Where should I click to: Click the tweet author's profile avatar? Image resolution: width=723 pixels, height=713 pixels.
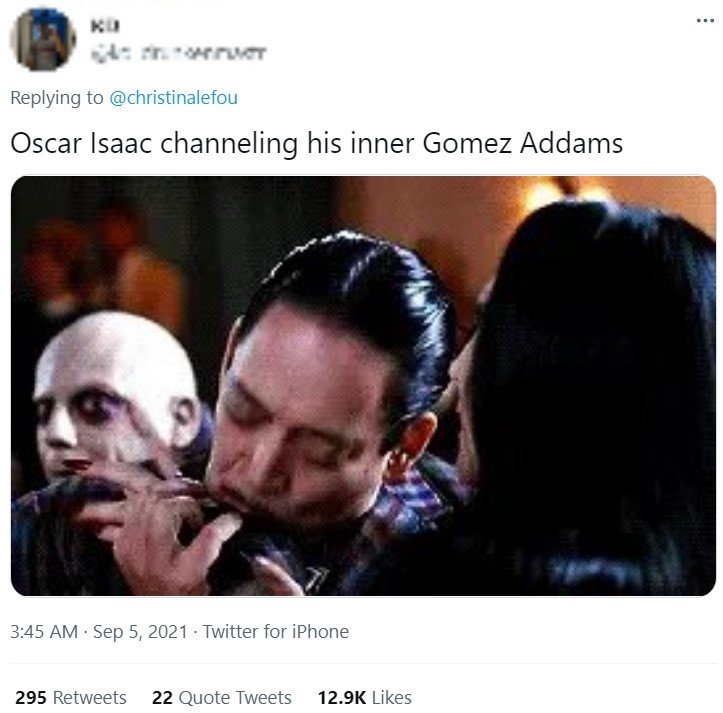point(43,40)
